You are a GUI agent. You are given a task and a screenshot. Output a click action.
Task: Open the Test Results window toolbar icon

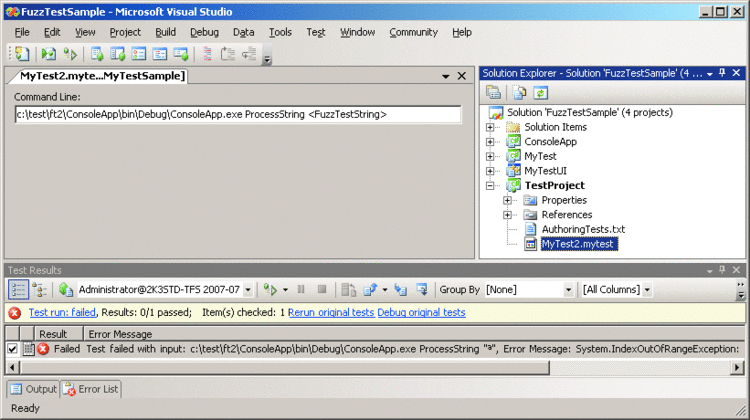coord(139,54)
